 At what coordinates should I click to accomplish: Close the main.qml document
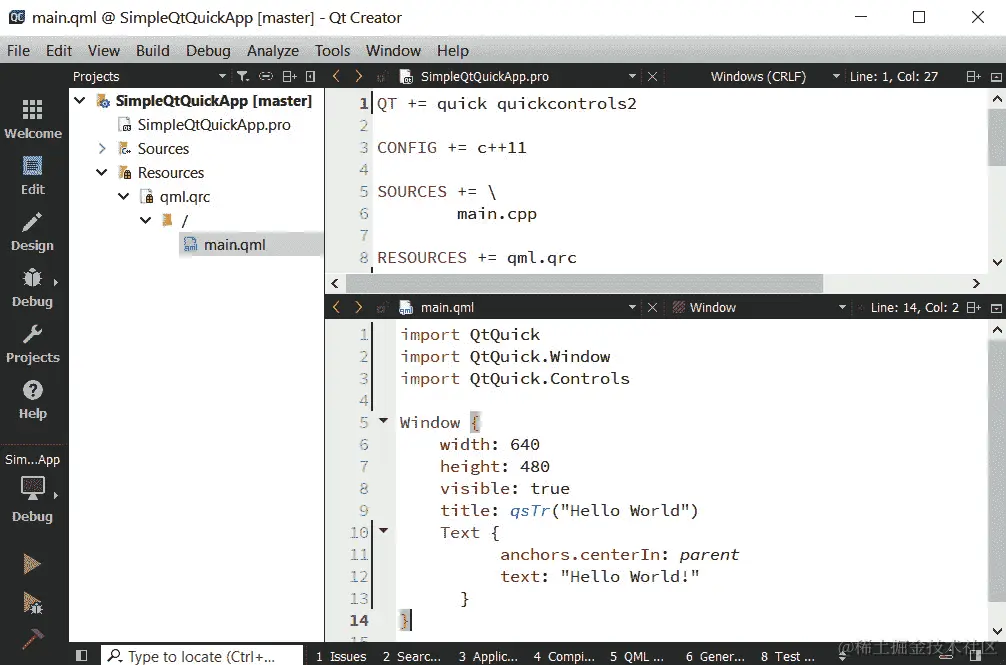[x=652, y=307]
